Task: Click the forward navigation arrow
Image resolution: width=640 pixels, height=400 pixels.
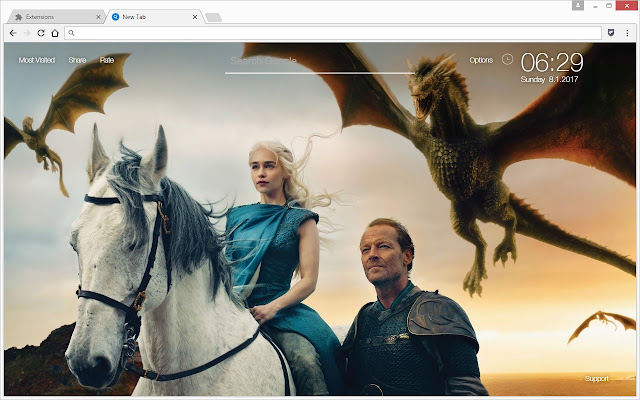Action: point(27,33)
